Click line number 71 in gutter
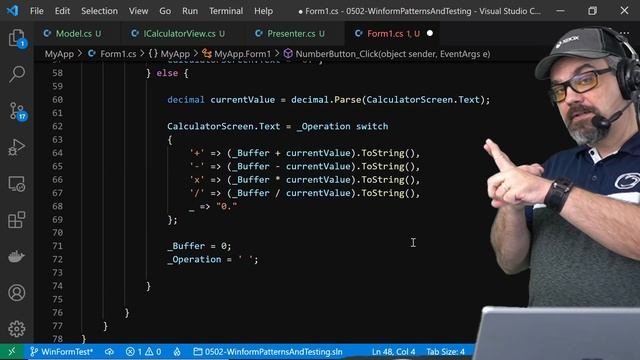Screen dimensions: 640x360 coord(57,246)
